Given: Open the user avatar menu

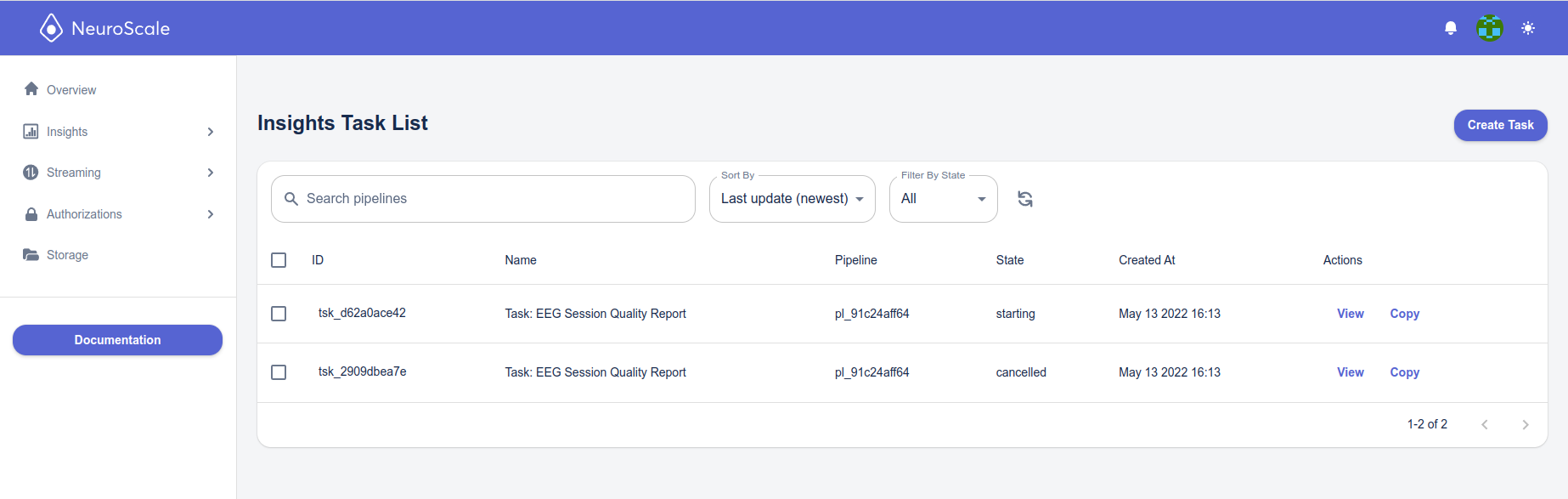Looking at the screenshot, I should click(1490, 28).
